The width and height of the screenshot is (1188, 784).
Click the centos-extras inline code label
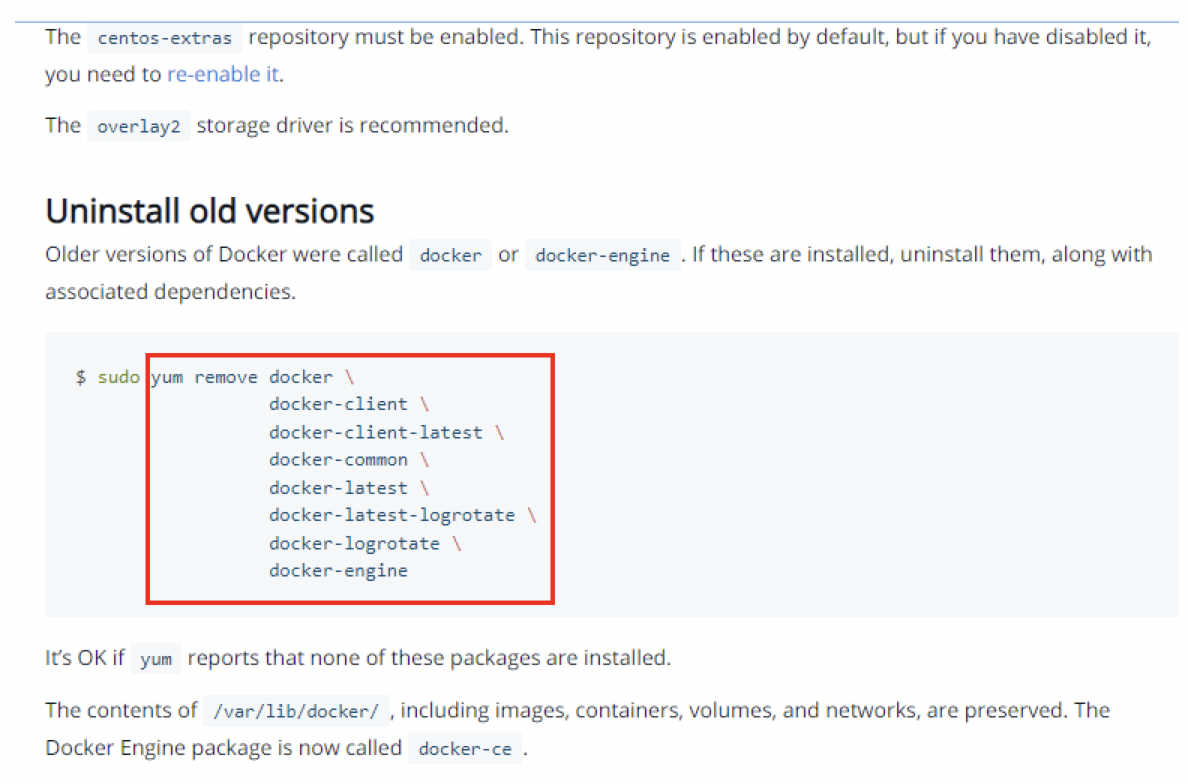coord(165,39)
